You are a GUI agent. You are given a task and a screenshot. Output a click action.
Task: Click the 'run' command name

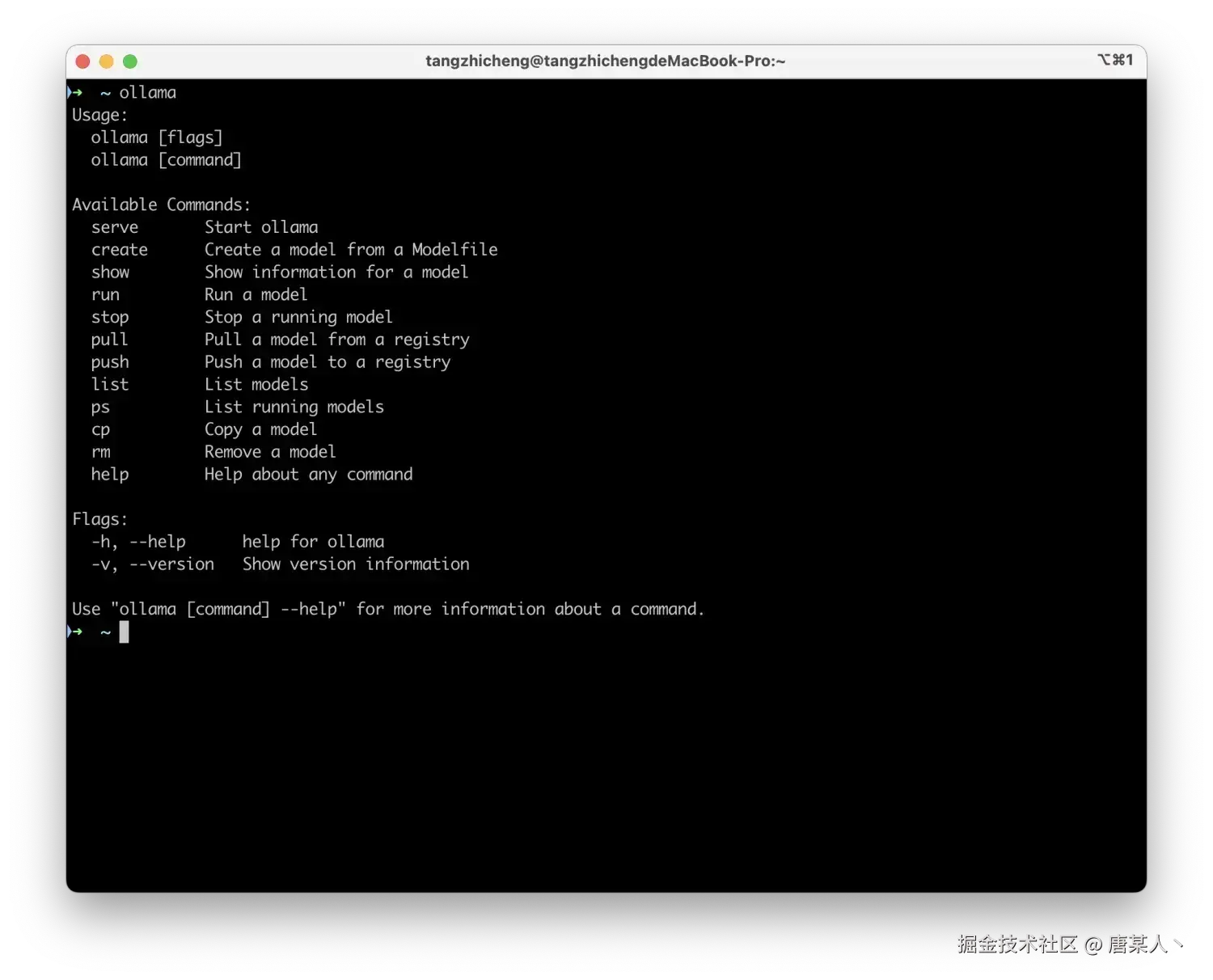click(x=105, y=295)
